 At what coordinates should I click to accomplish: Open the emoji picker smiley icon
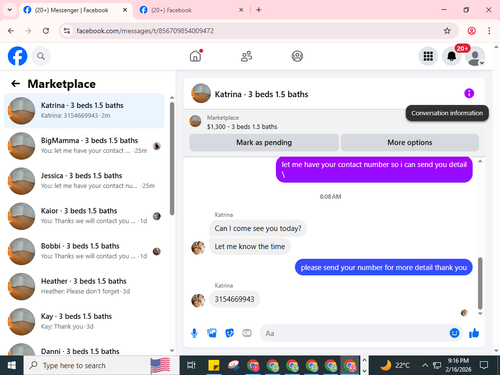coord(454,333)
